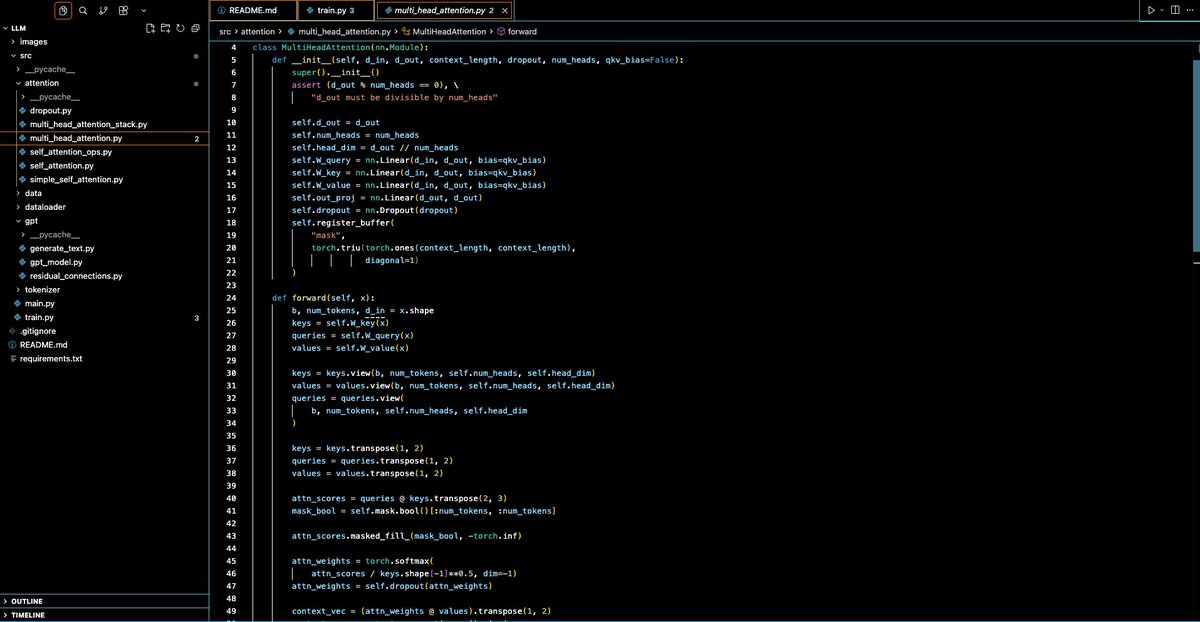Click 'class MultiHeadAttention(nn.Module):' line
The height and width of the screenshot is (622, 1200).
340,47
